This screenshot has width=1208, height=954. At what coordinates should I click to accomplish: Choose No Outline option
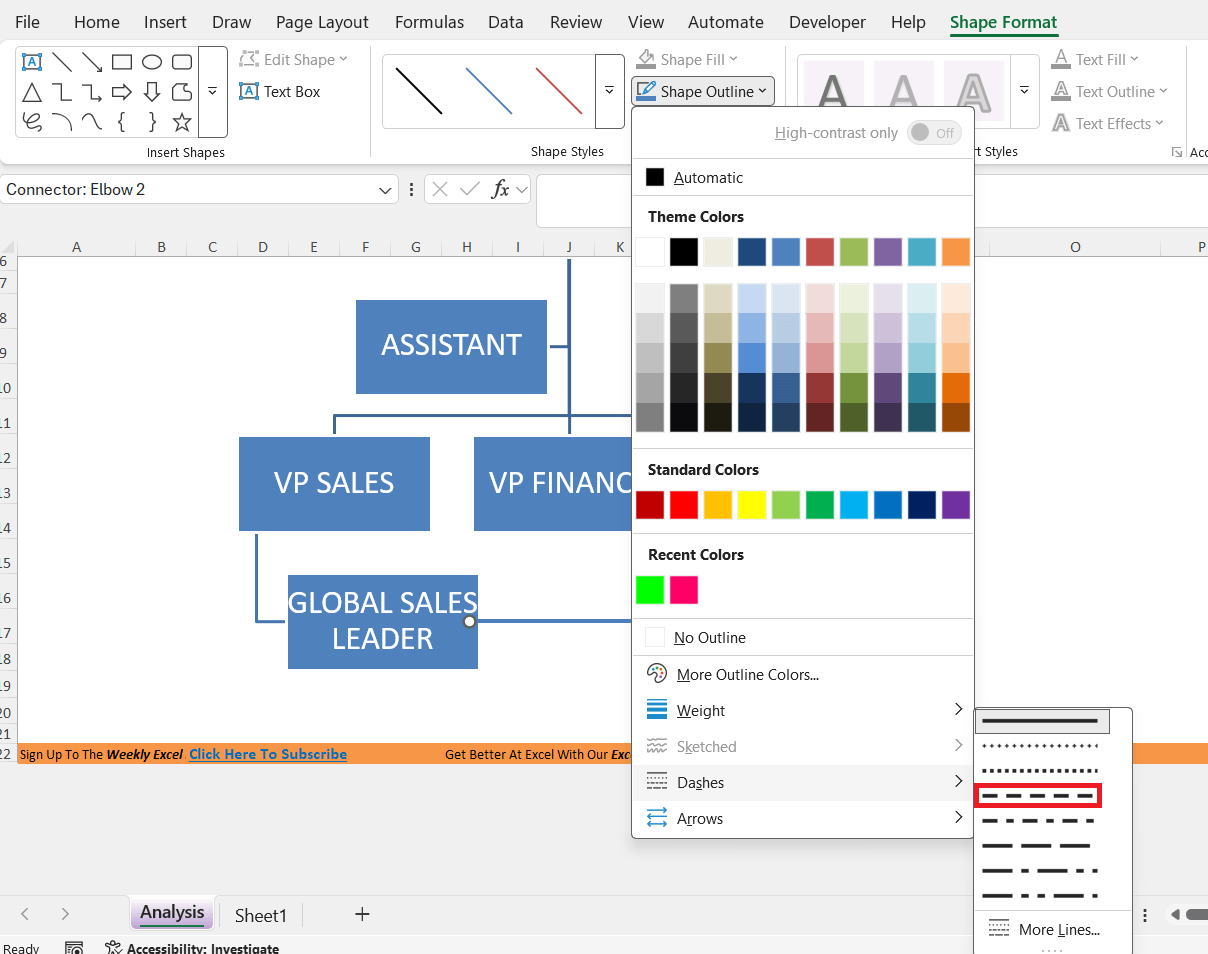(802, 637)
